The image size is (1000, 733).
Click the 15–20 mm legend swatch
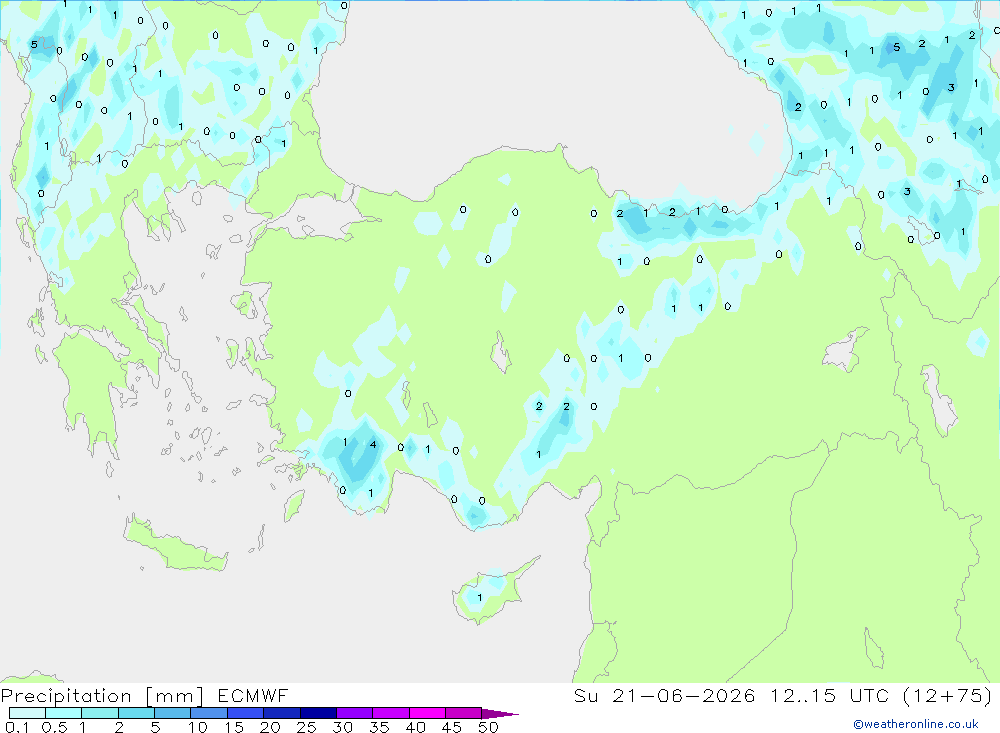tap(246, 713)
